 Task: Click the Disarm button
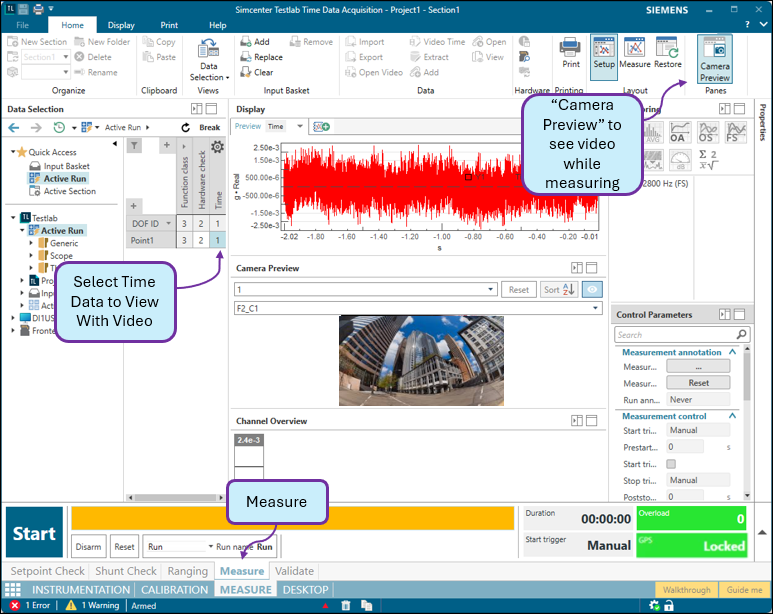[x=88, y=547]
